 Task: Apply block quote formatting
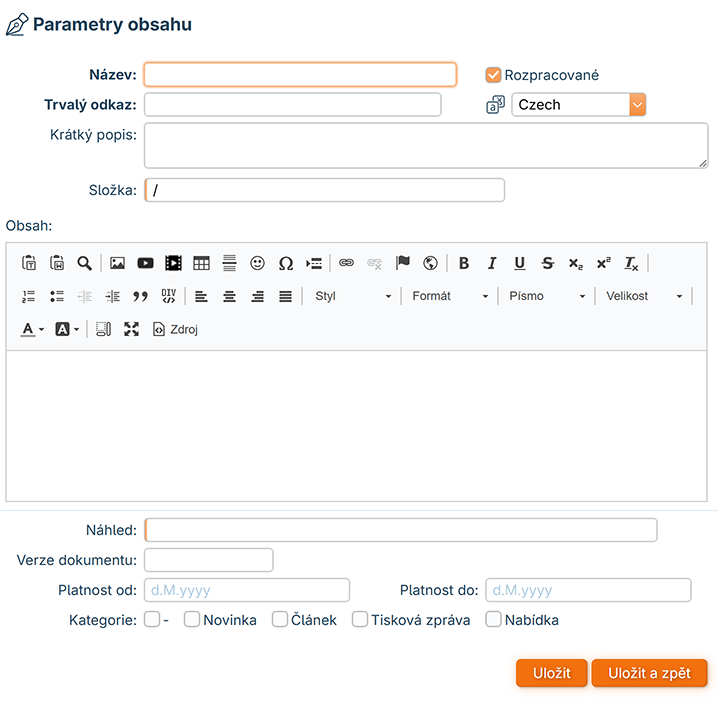click(x=141, y=296)
